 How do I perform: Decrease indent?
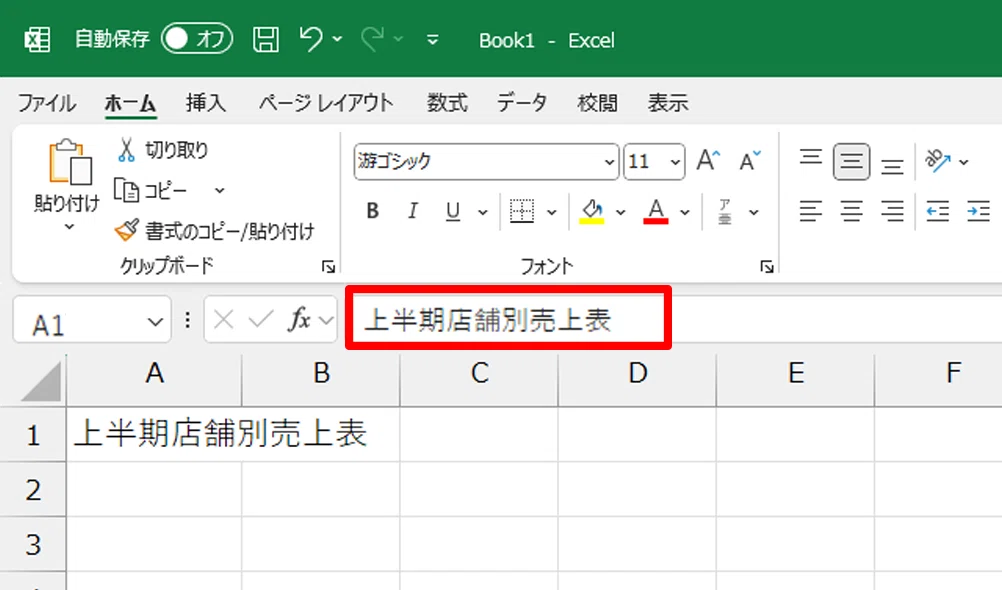coord(937,211)
